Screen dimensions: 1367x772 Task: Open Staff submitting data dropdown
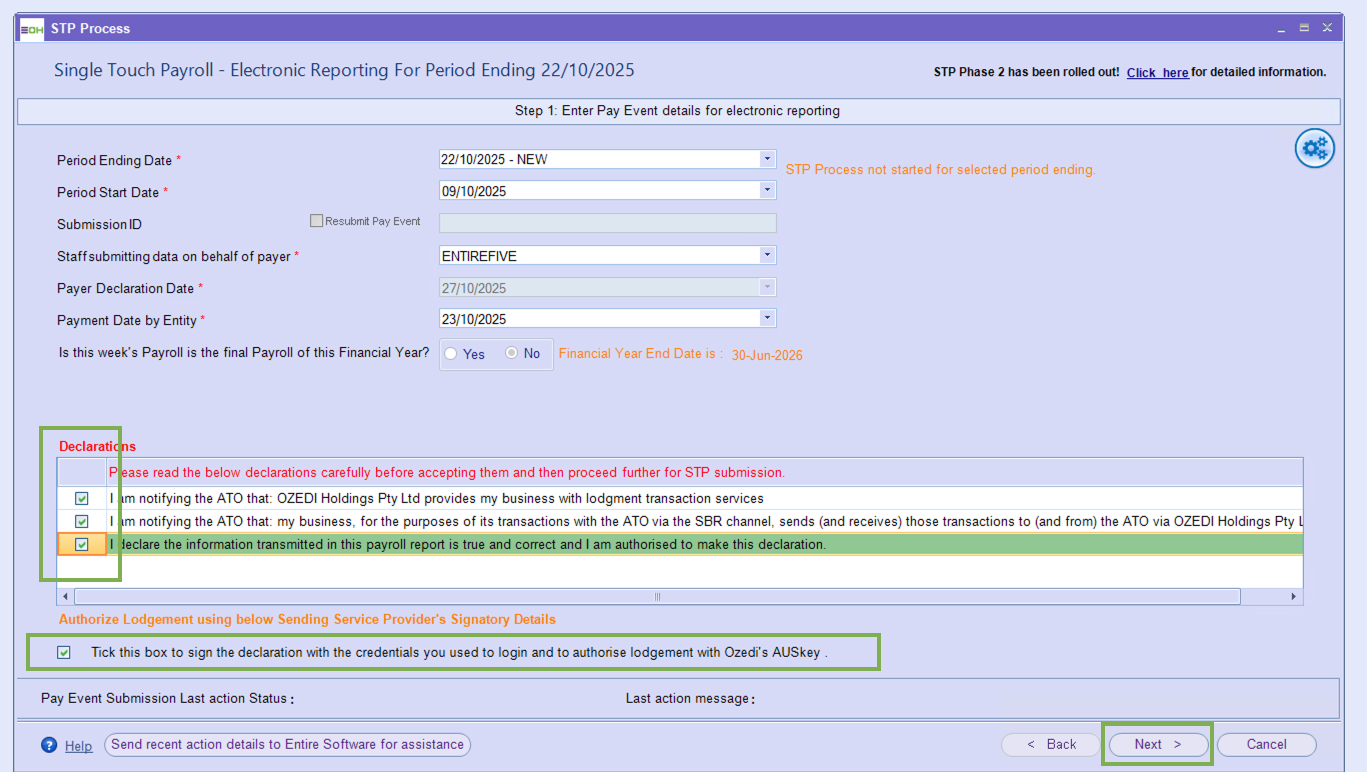click(x=767, y=255)
